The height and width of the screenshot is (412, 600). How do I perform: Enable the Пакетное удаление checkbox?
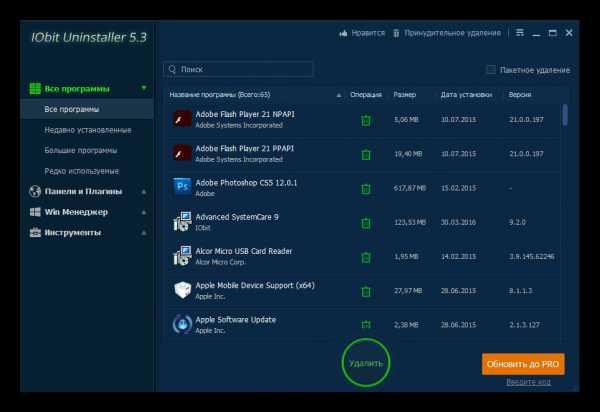[x=491, y=70]
